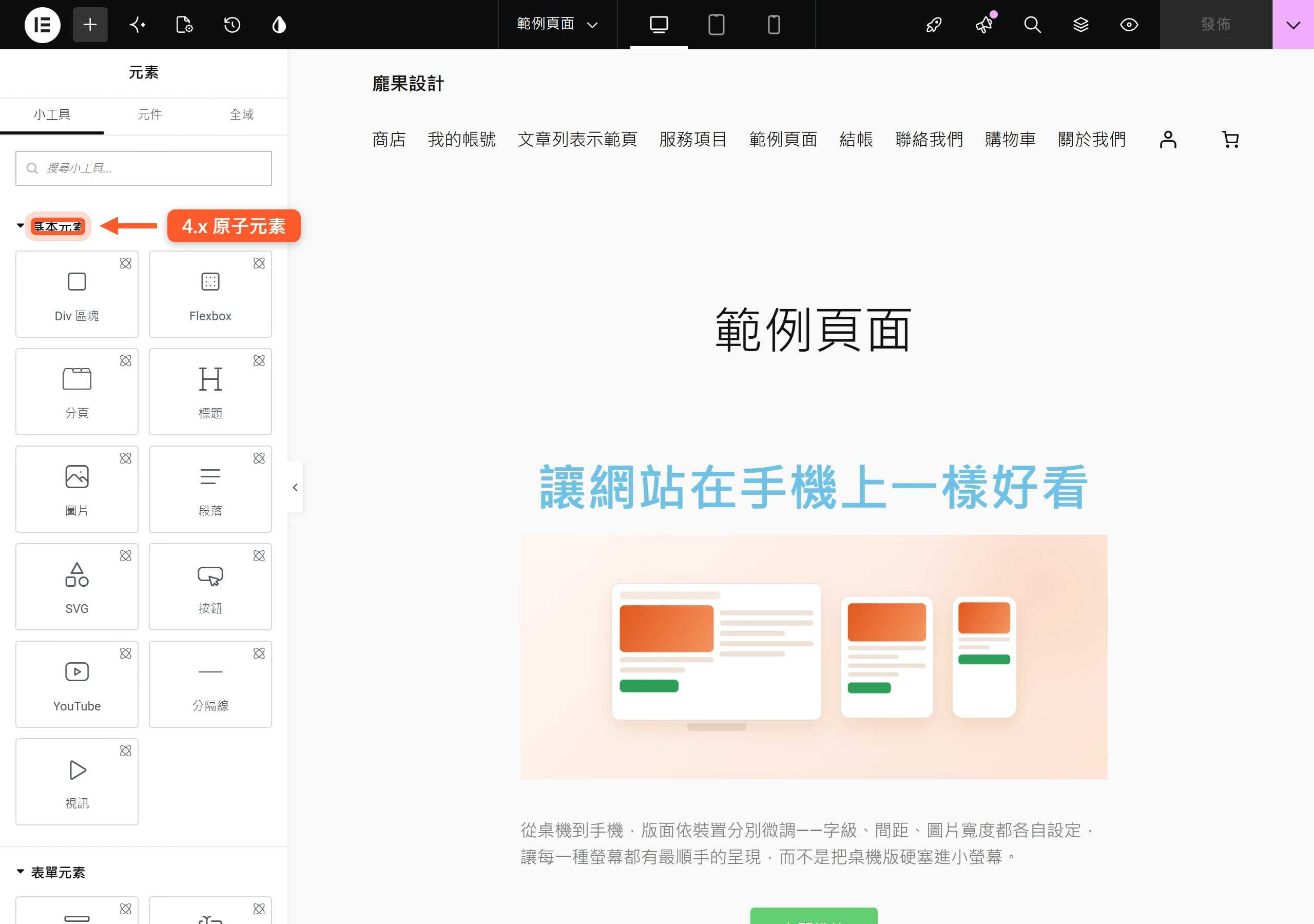Select the Div 區塊 widget
1314x924 pixels.
(x=76, y=294)
